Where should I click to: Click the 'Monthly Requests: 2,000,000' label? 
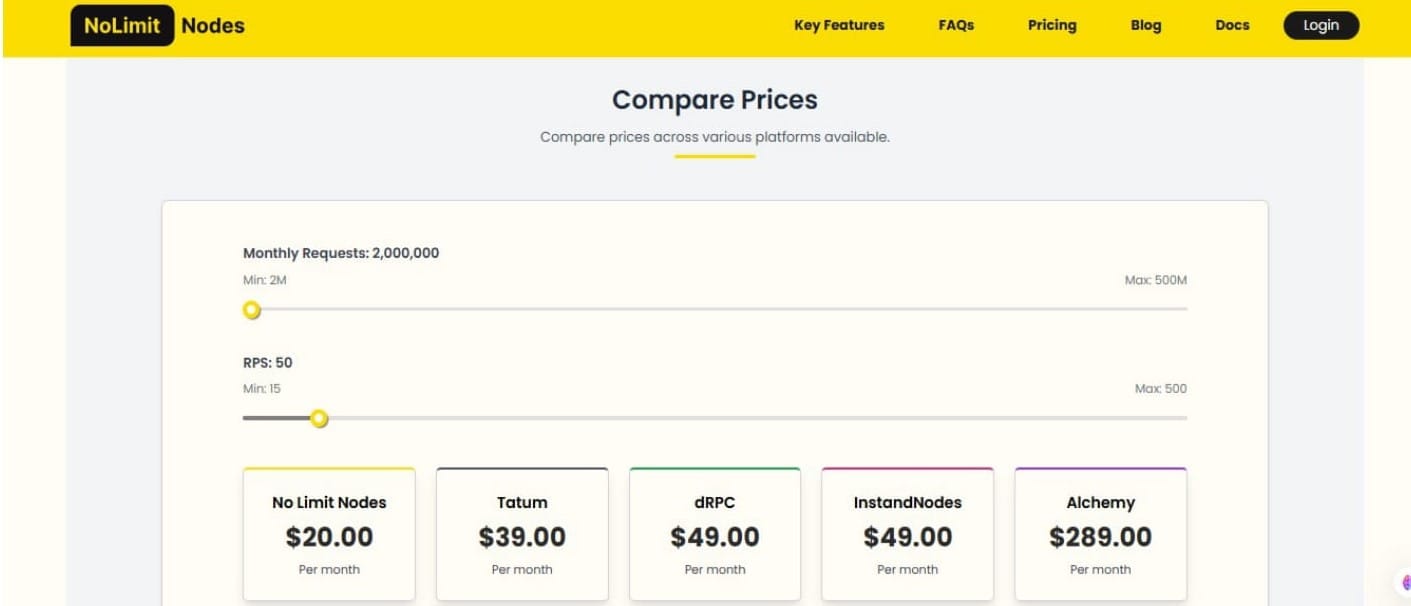[341, 253]
